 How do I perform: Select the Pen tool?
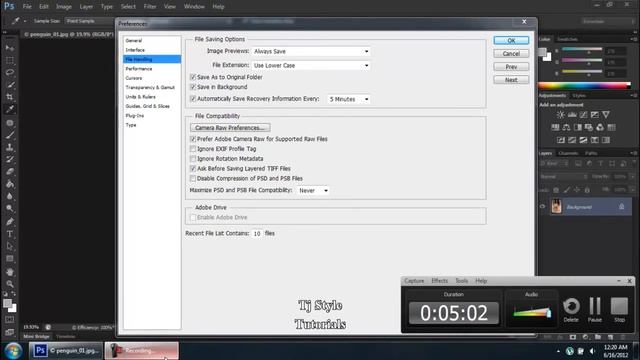(x=10, y=222)
